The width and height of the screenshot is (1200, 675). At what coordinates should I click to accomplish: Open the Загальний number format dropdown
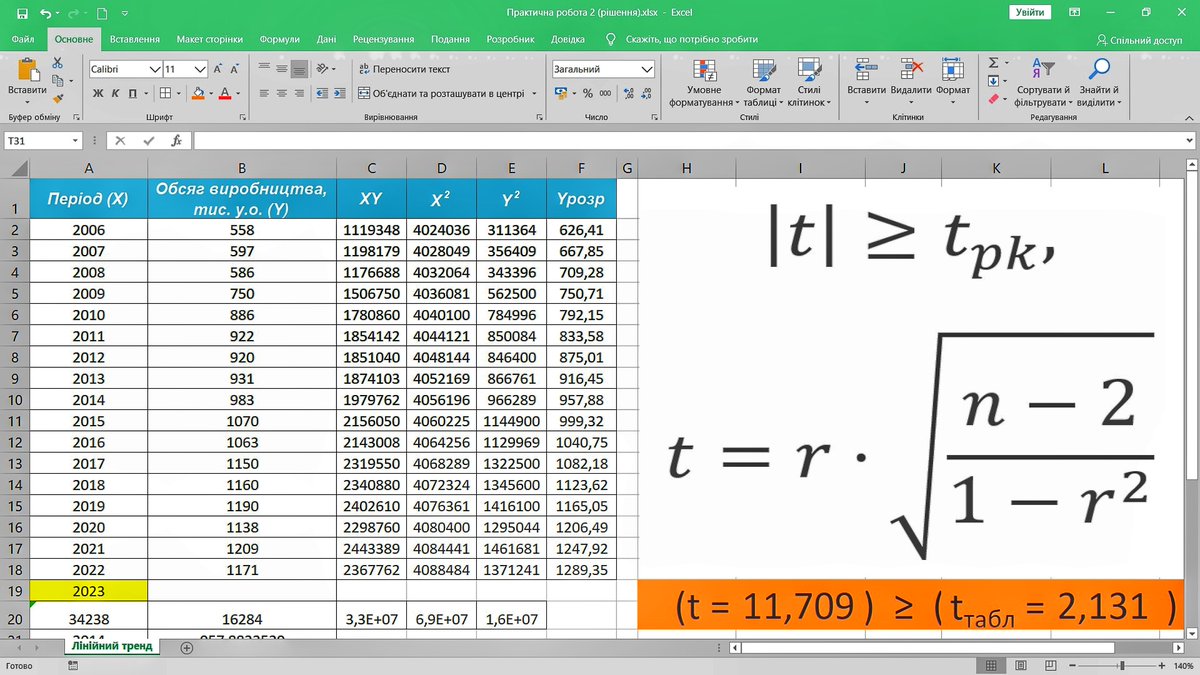pyautogui.click(x=646, y=70)
